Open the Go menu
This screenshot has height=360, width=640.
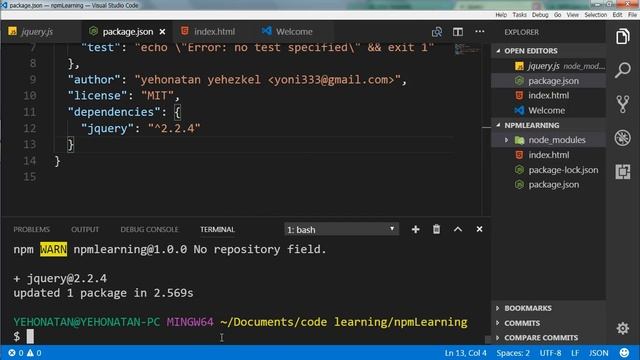pos(557,15)
